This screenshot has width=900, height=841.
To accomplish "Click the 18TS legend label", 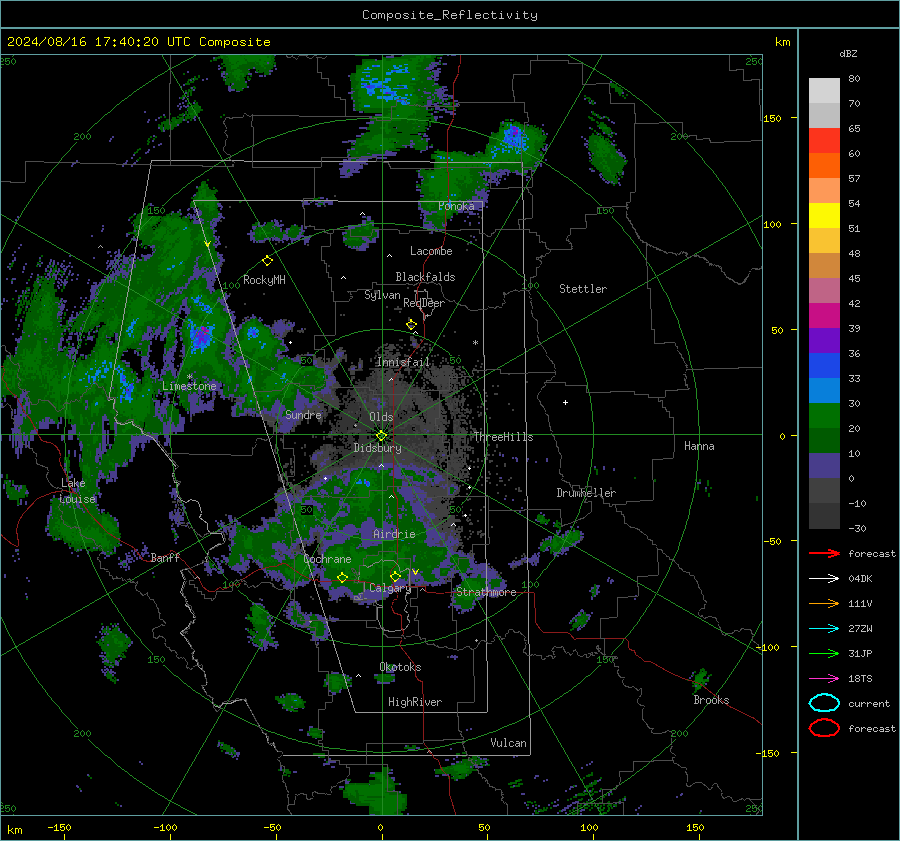I will [860, 679].
